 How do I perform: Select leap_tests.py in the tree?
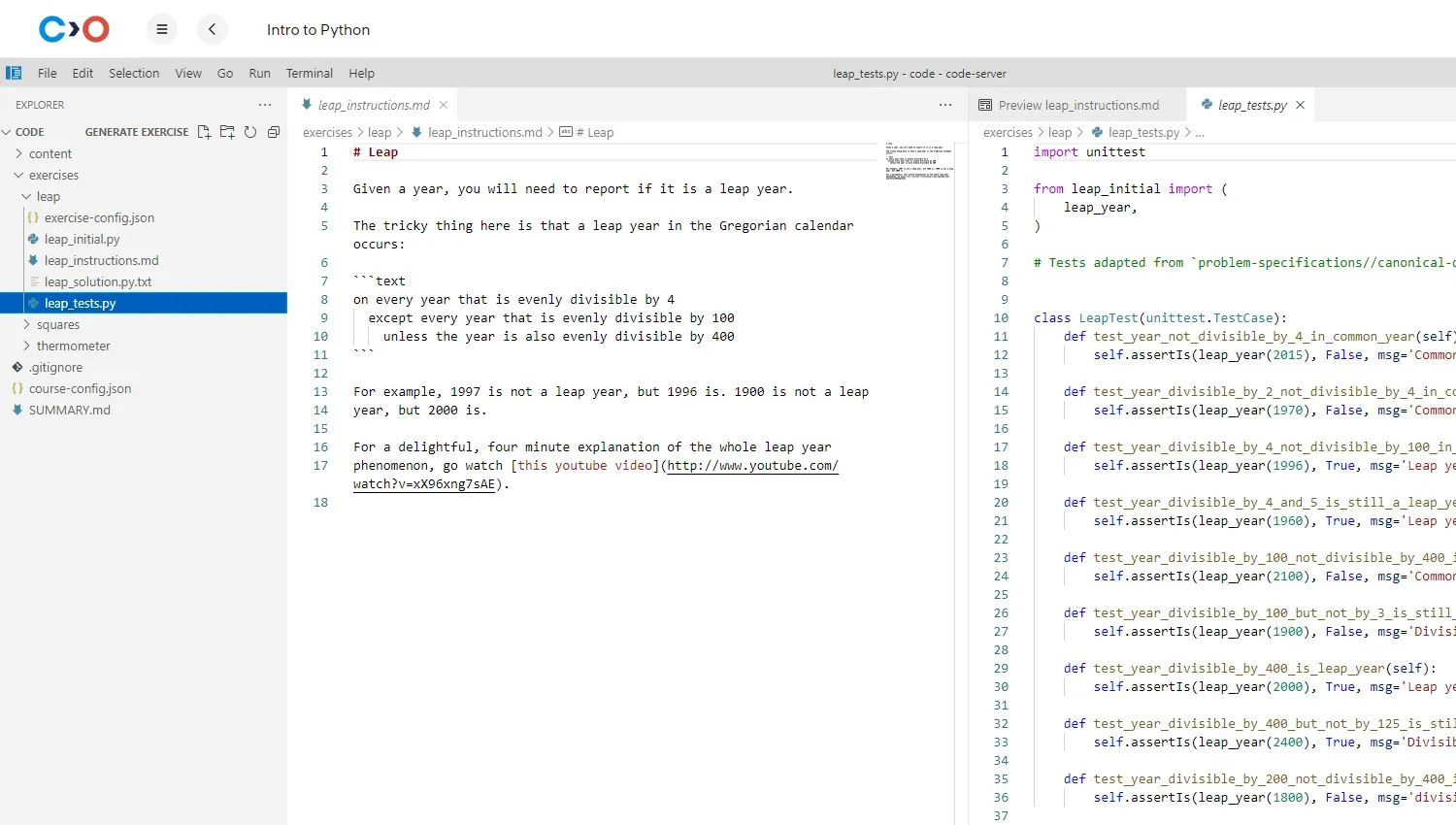coord(144,303)
